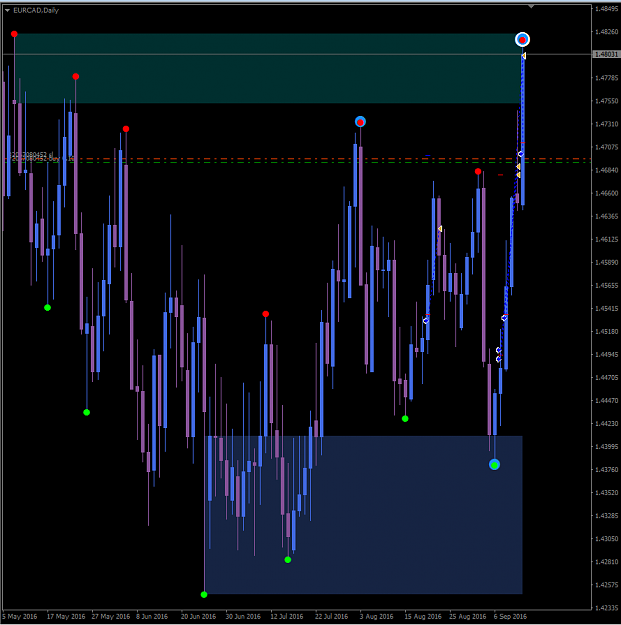621x625 pixels.
Task: Click price scale label 1.43050
Action: (x=606, y=539)
